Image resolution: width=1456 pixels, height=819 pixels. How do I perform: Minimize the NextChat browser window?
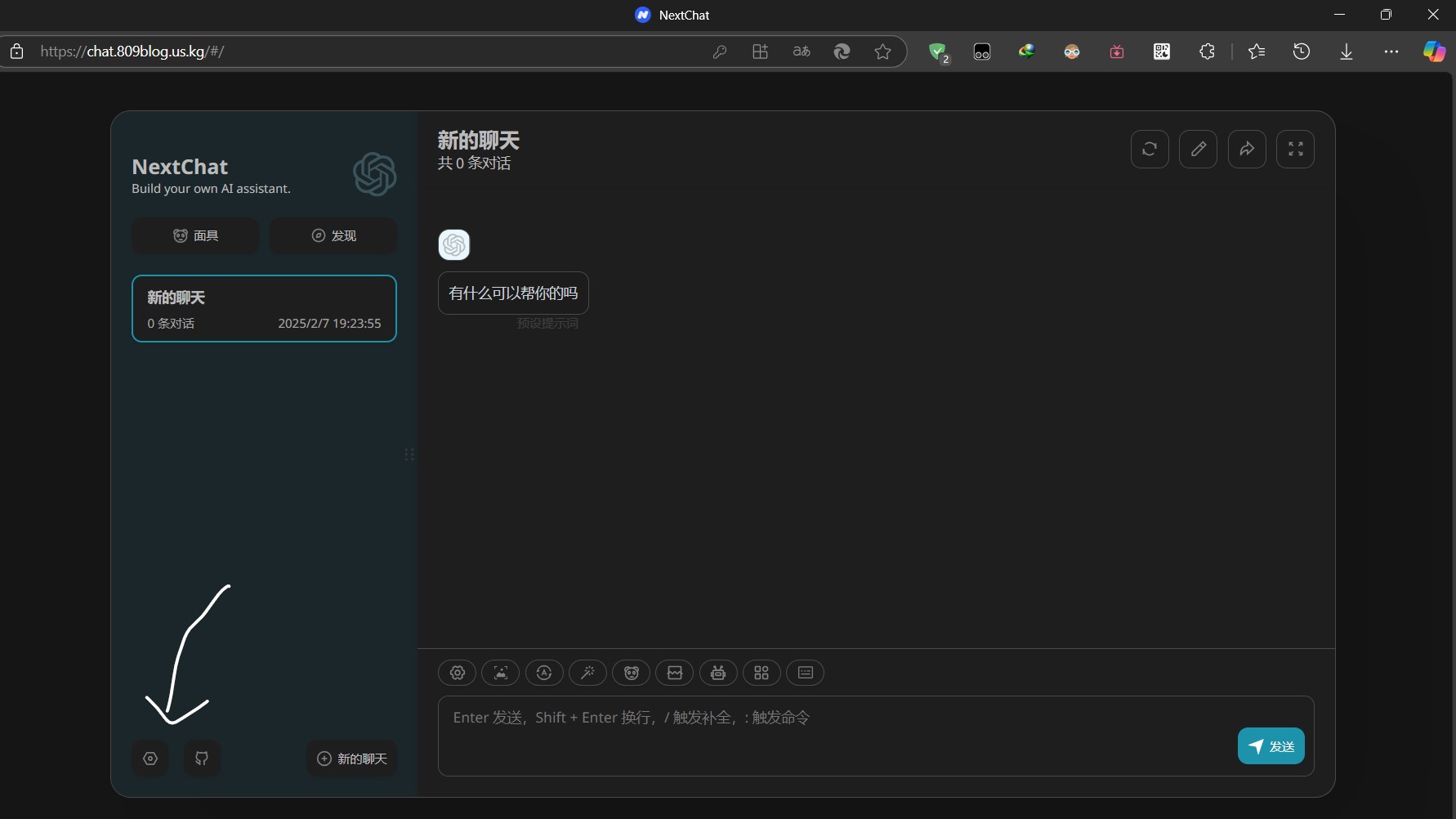point(1339,15)
